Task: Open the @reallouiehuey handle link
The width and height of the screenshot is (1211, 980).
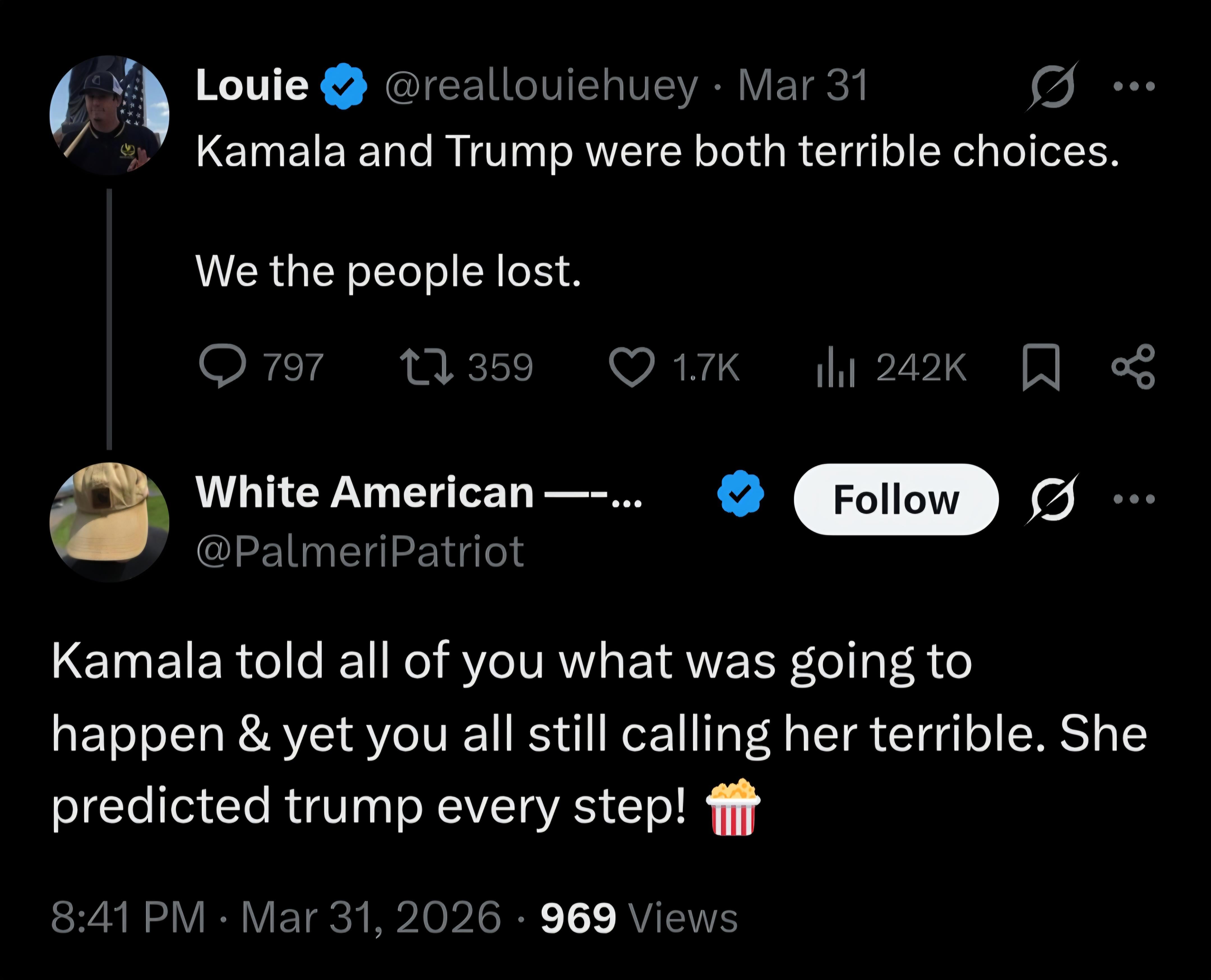Action: pos(541,86)
